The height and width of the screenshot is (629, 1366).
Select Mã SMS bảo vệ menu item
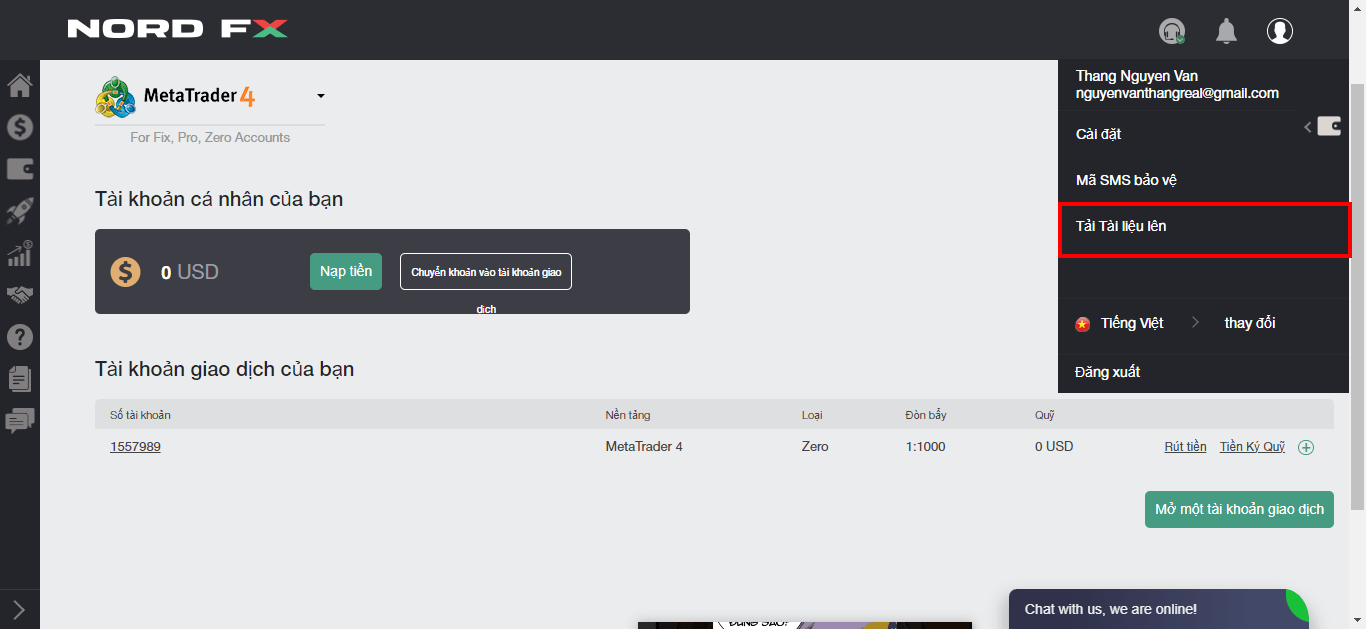click(x=1126, y=180)
